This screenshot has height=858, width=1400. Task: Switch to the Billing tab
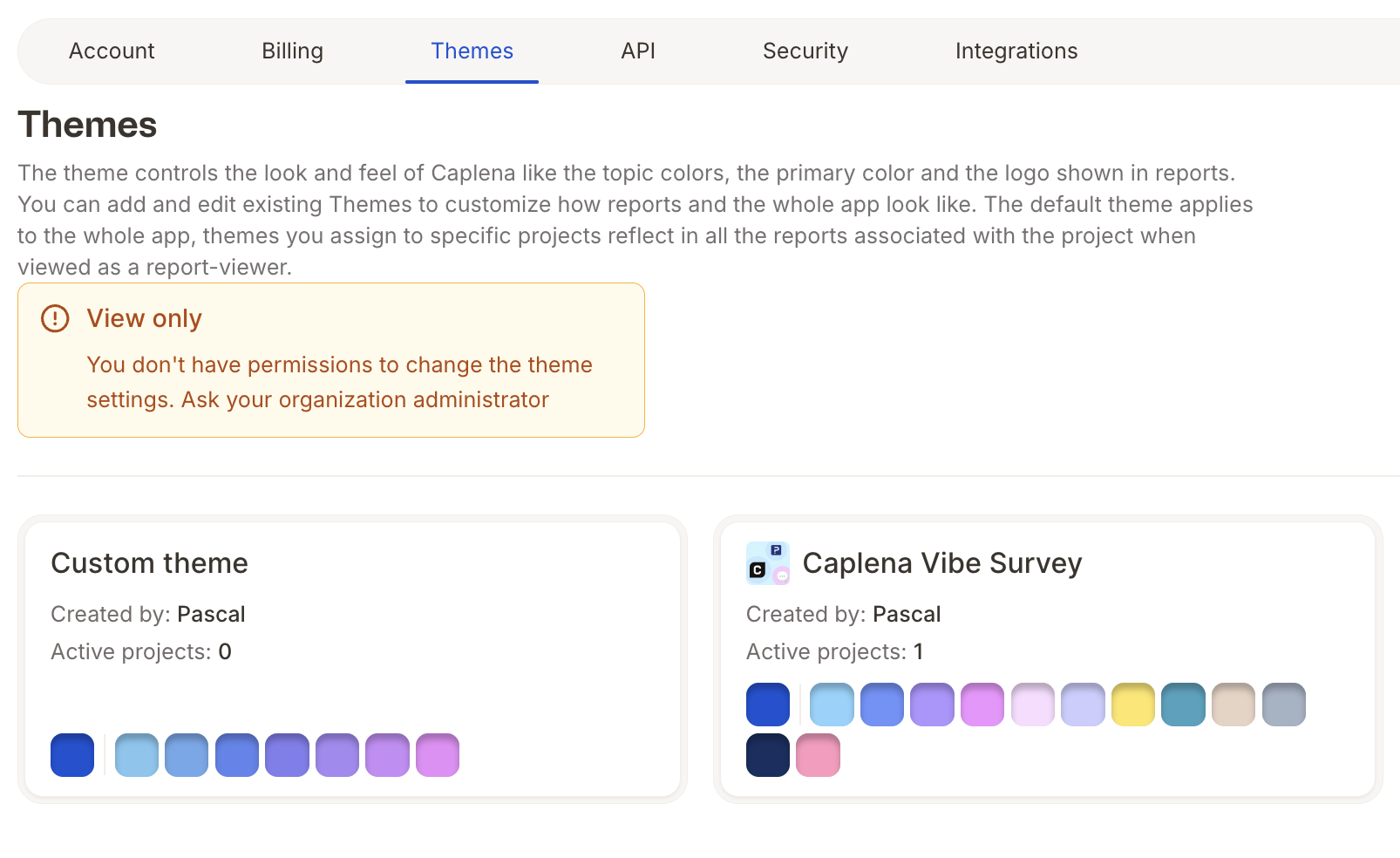pyautogui.click(x=293, y=51)
